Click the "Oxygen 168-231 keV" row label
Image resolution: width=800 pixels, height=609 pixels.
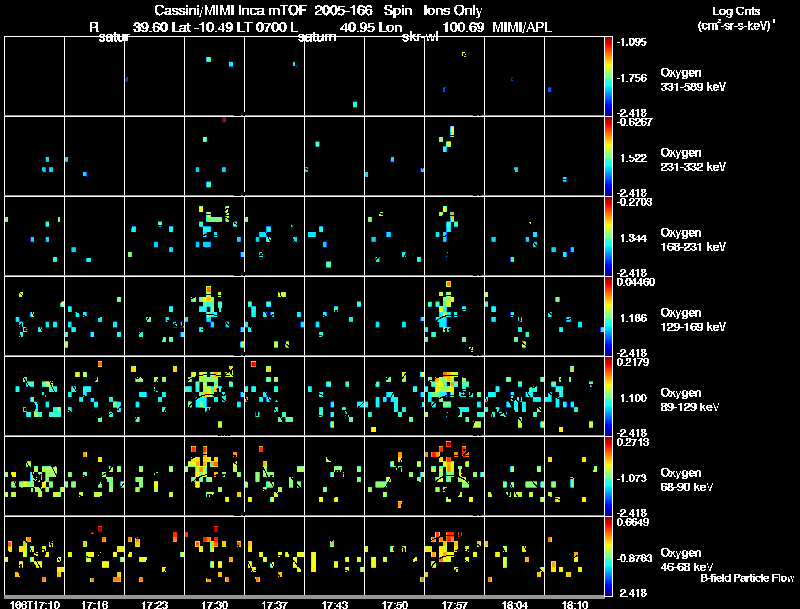(x=693, y=240)
